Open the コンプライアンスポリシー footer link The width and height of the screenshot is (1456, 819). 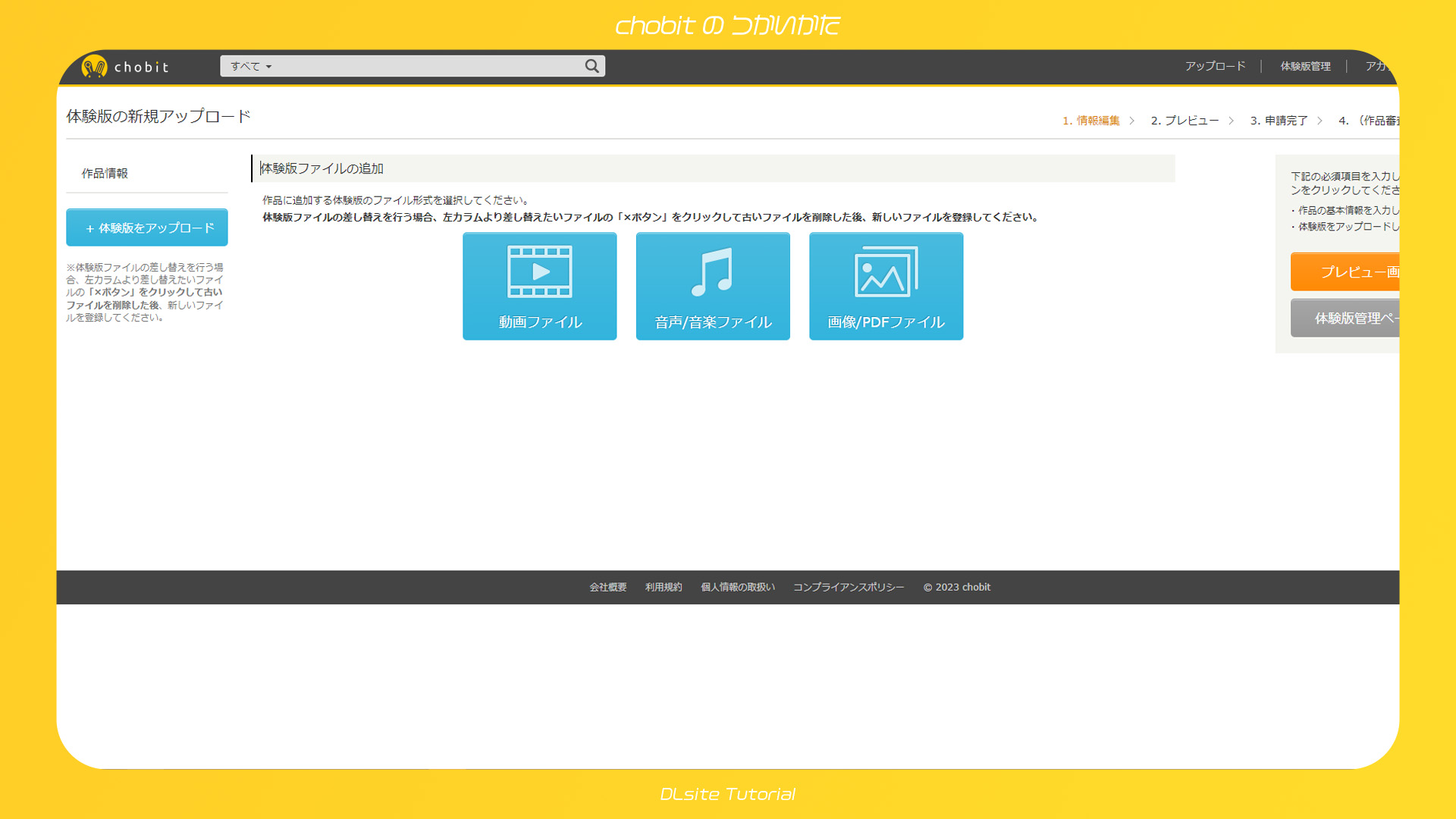tap(849, 587)
